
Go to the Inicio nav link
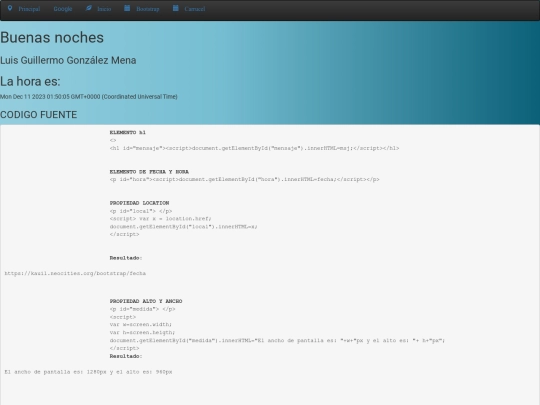(104, 9)
